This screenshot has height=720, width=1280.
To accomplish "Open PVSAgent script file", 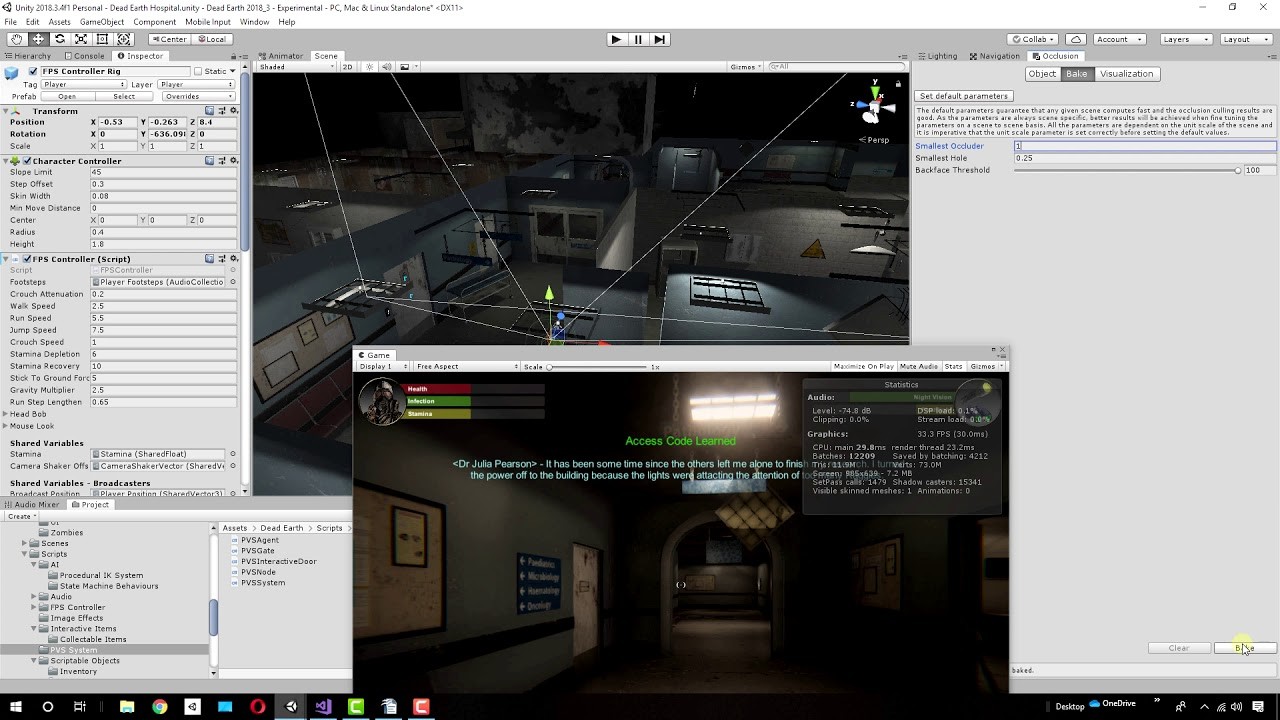I will [260, 540].
